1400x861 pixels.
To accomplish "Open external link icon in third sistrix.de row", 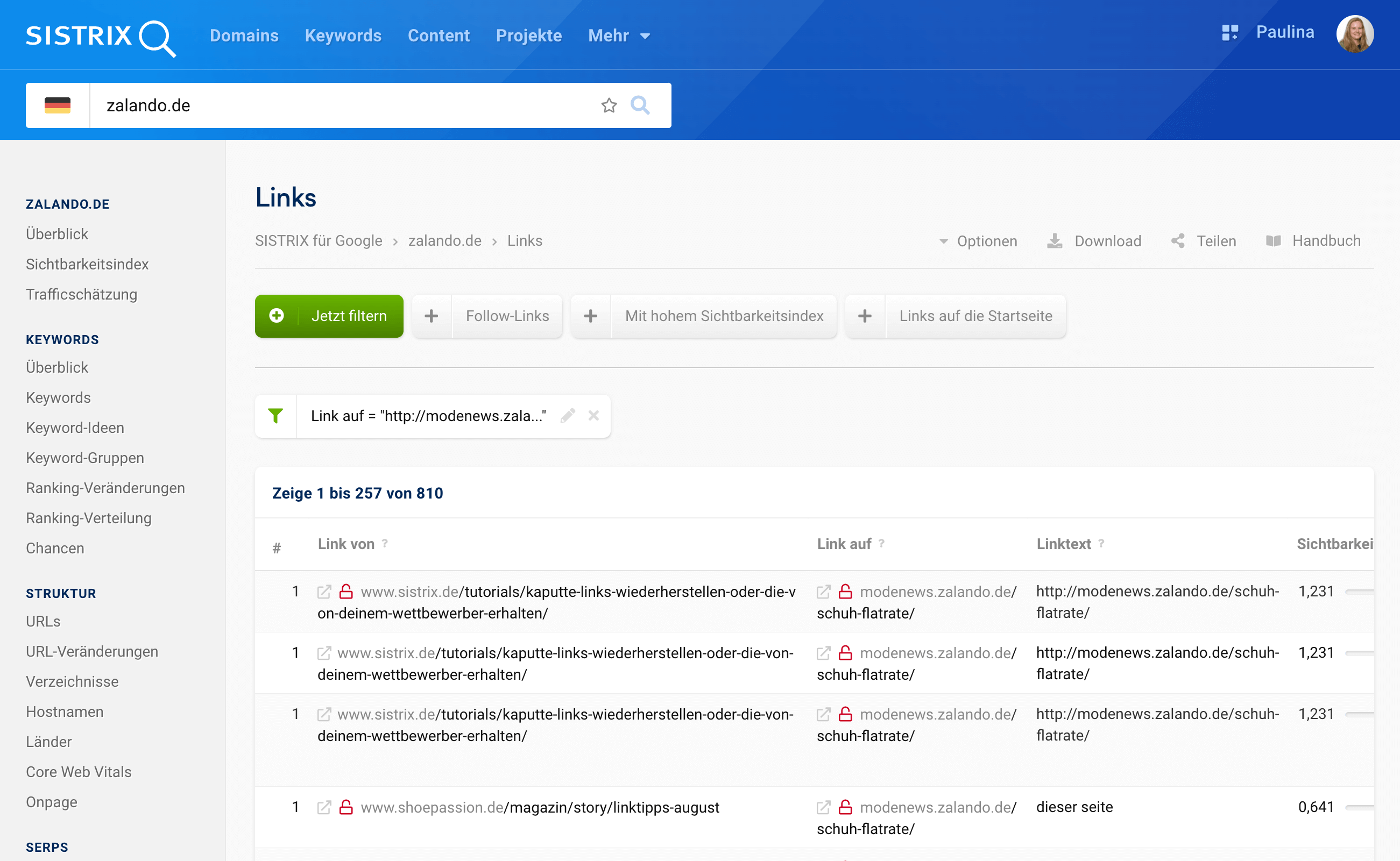I will (324, 715).
